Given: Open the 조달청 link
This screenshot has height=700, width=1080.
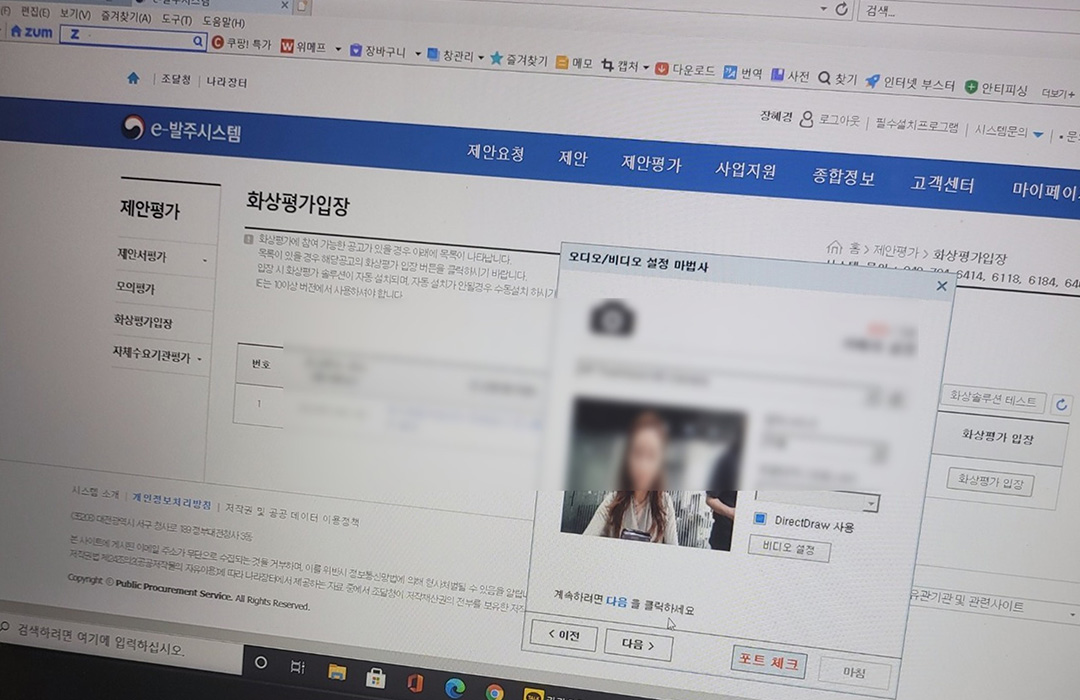Looking at the screenshot, I should click(x=176, y=79).
